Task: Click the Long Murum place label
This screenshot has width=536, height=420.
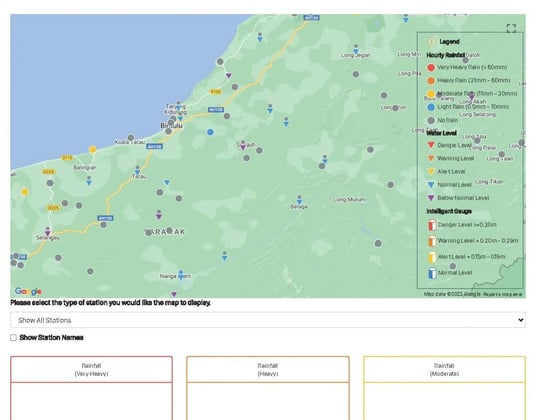Action: point(350,200)
